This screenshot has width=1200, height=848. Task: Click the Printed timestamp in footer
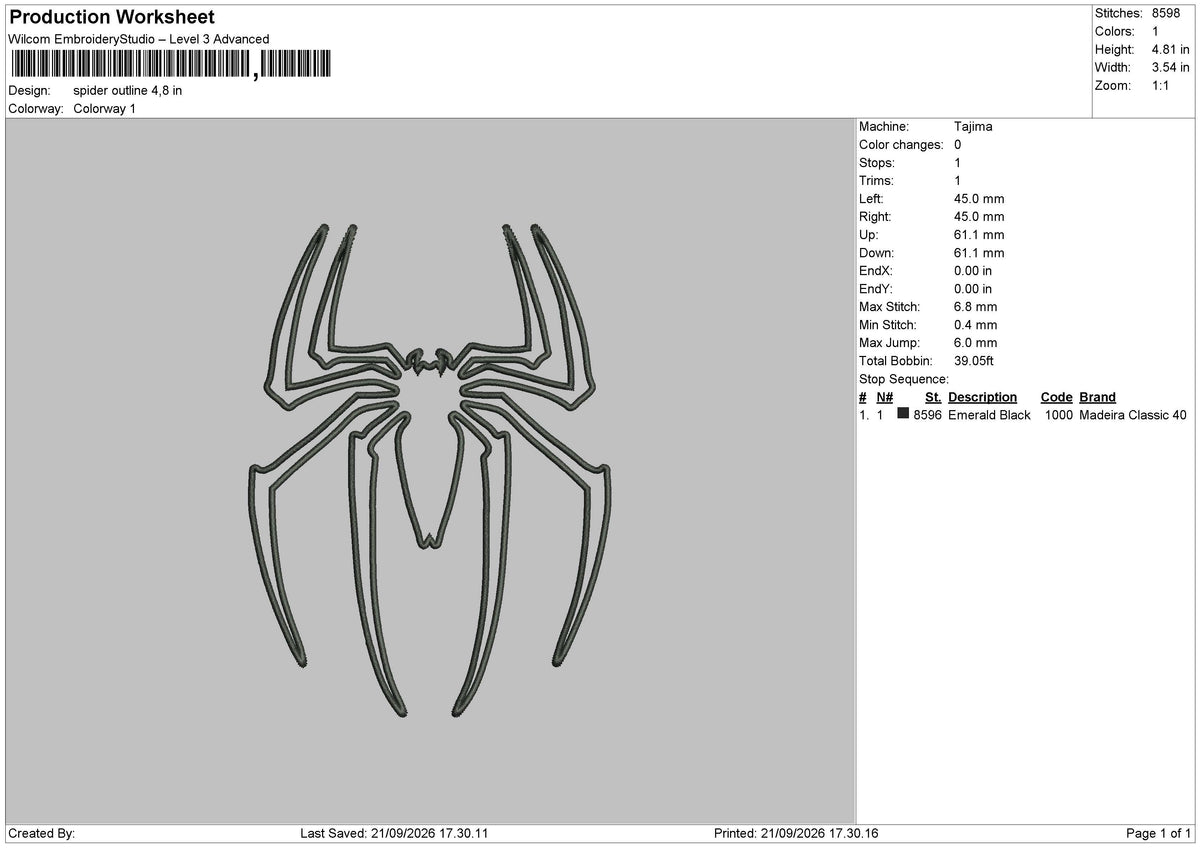click(x=797, y=833)
